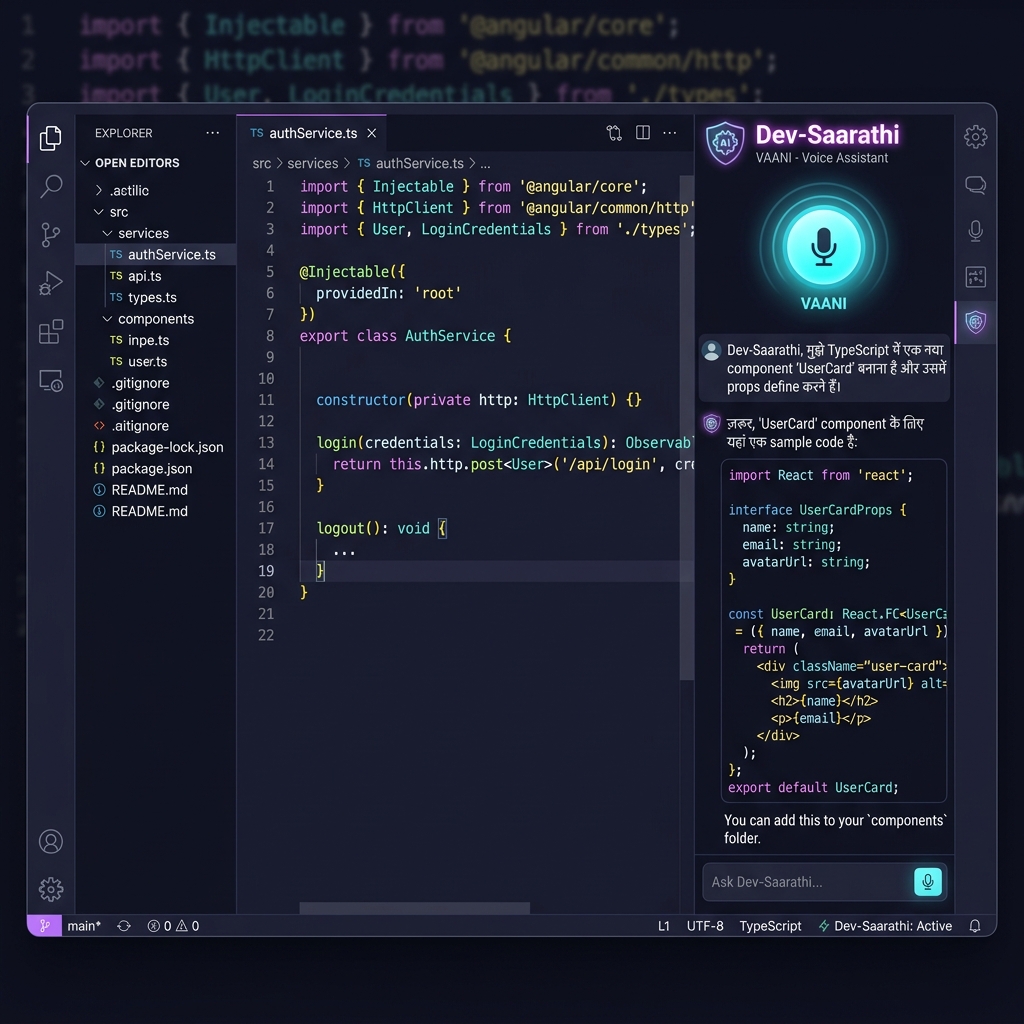Collapse the OPEN EDITORS section
Viewport: 1024px width, 1024px height.
click(x=131, y=163)
